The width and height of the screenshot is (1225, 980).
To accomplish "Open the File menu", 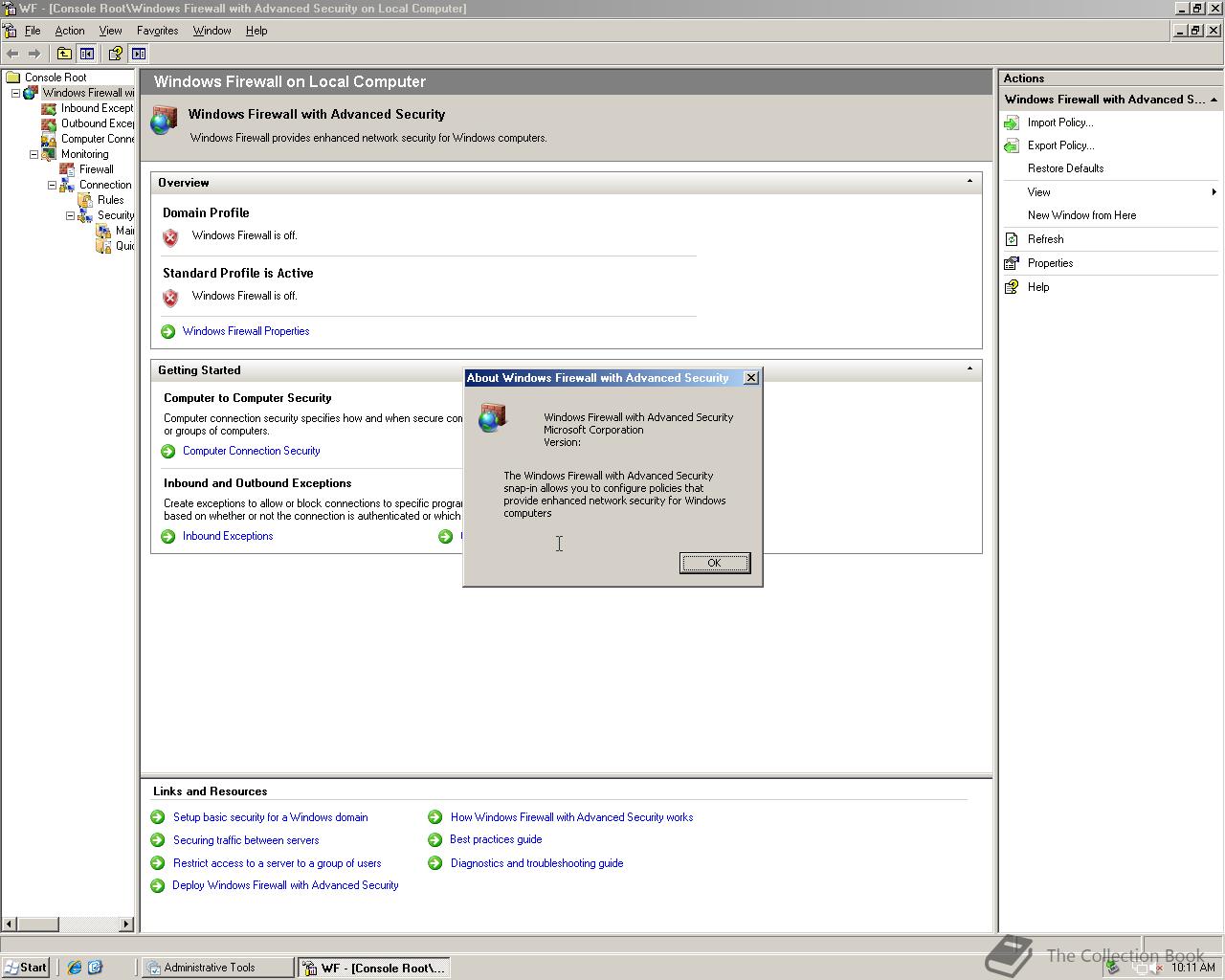I will click(x=33, y=31).
